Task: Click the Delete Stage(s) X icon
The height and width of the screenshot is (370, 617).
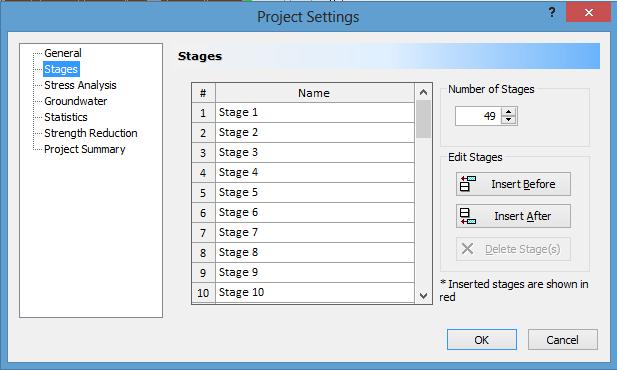Action: click(x=467, y=249)
